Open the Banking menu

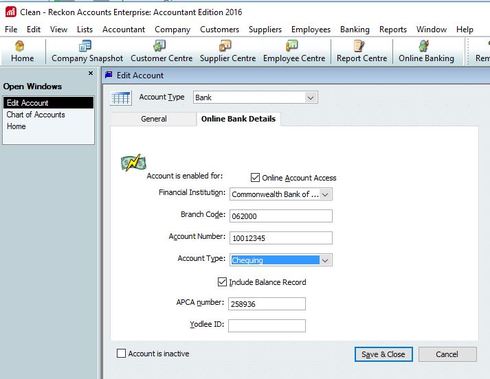pos(355,29)
